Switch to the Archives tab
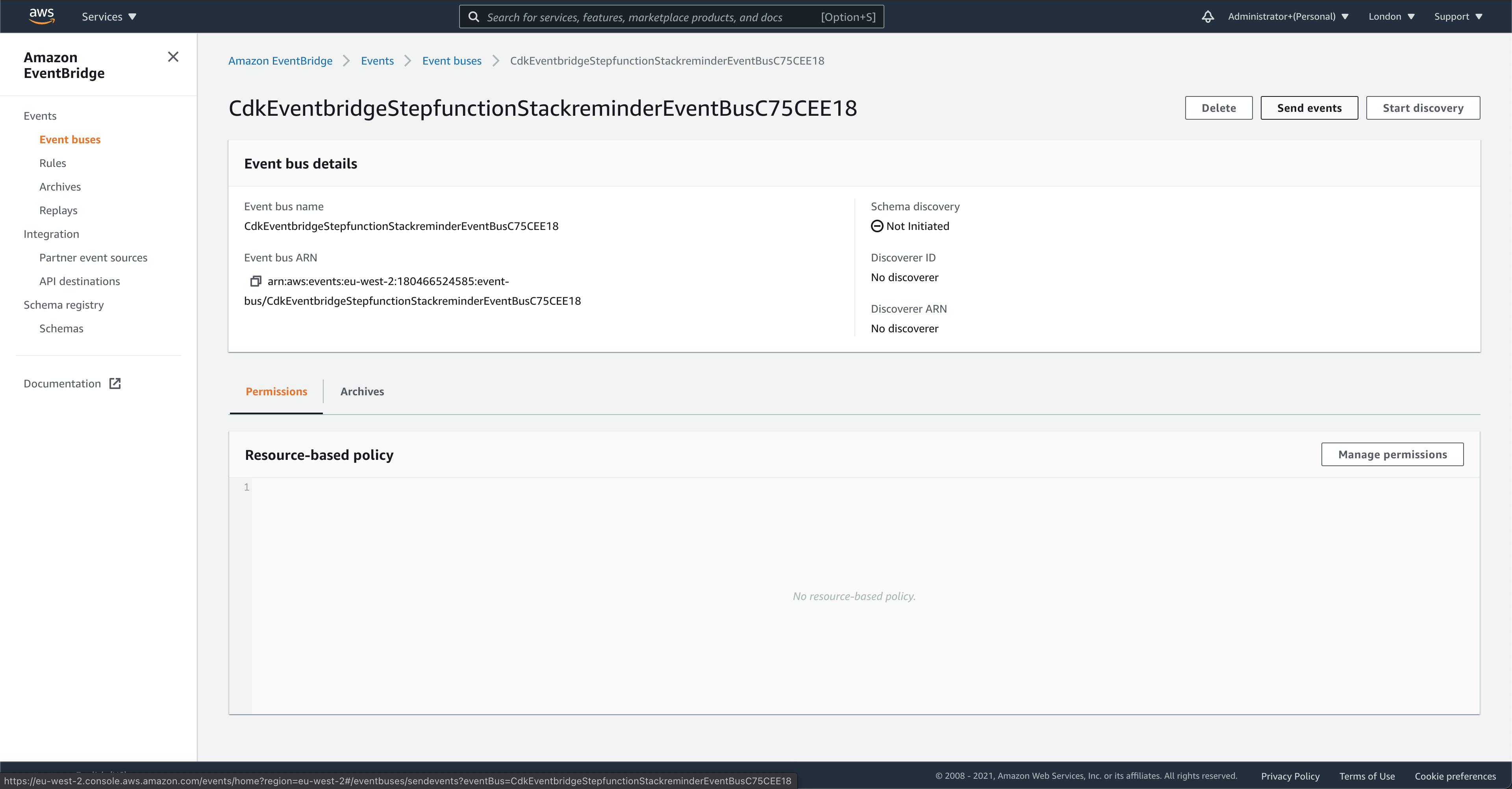 coord(362,392)
